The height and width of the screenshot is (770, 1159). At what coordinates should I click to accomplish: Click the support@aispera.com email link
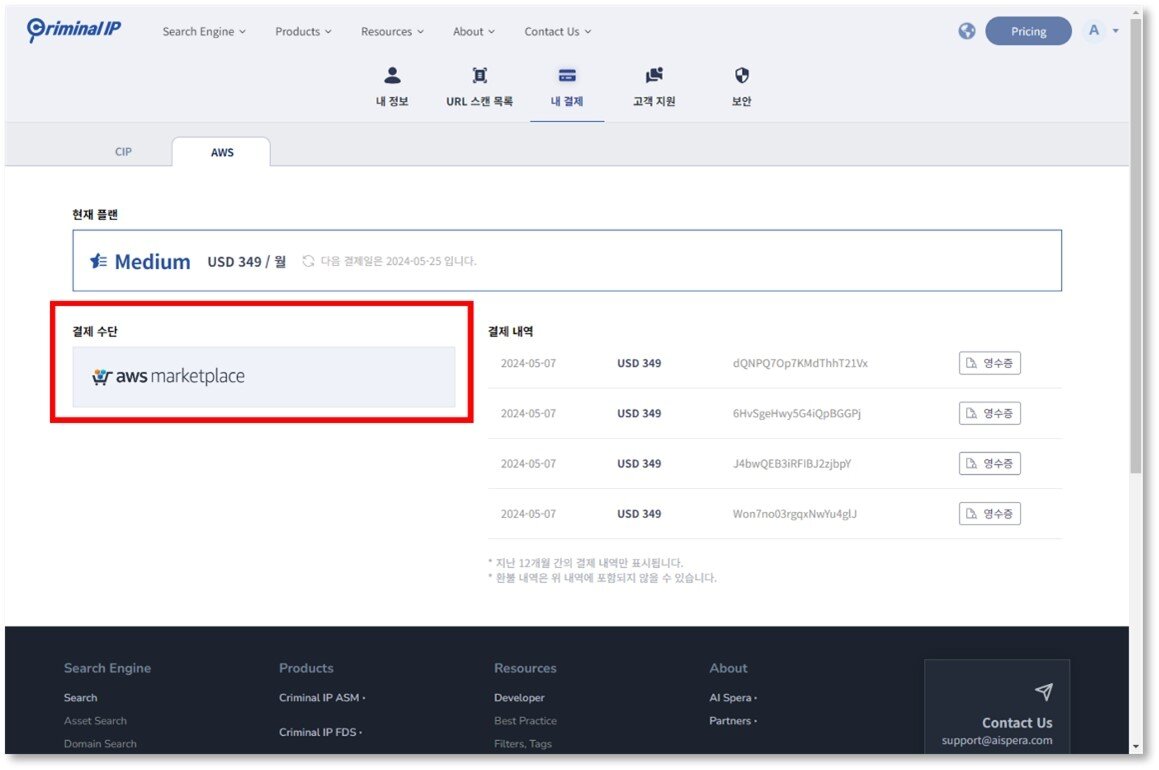click(x=1000, y=739)
